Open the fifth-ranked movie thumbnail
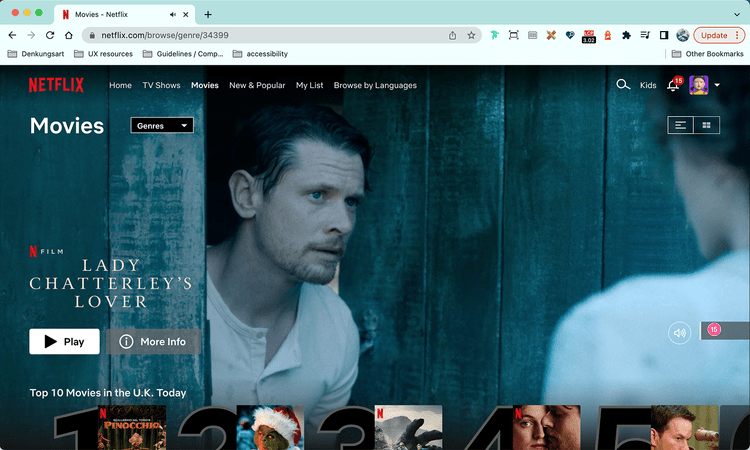 (x=685, y=428)
